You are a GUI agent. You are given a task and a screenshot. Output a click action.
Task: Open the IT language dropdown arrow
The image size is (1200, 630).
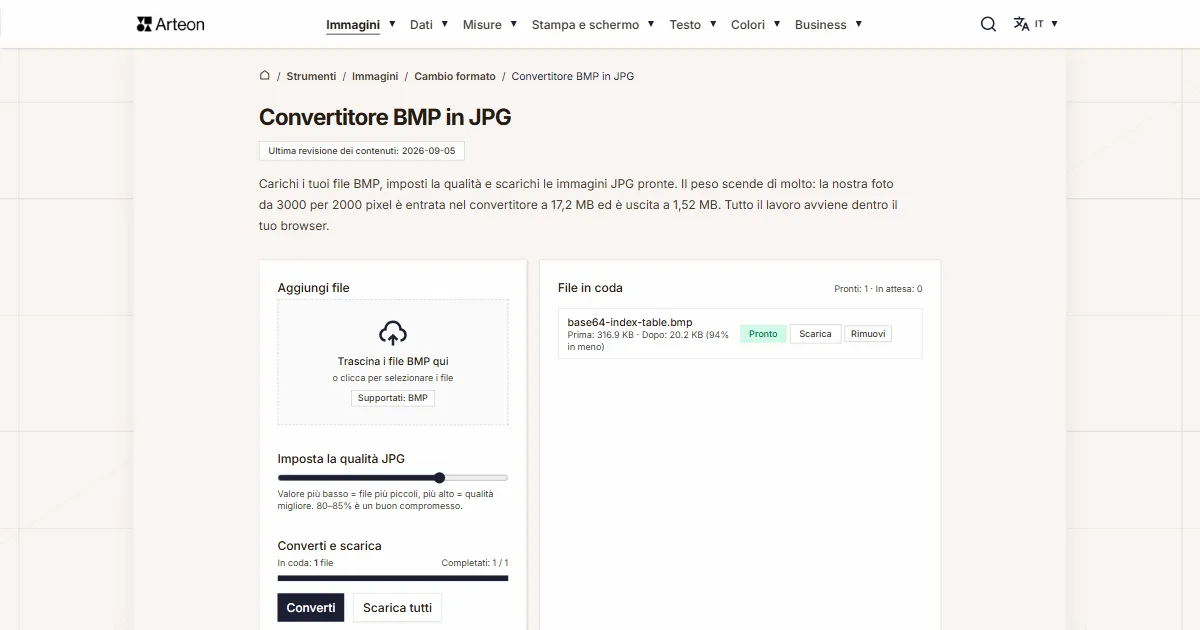(1054, 23)
